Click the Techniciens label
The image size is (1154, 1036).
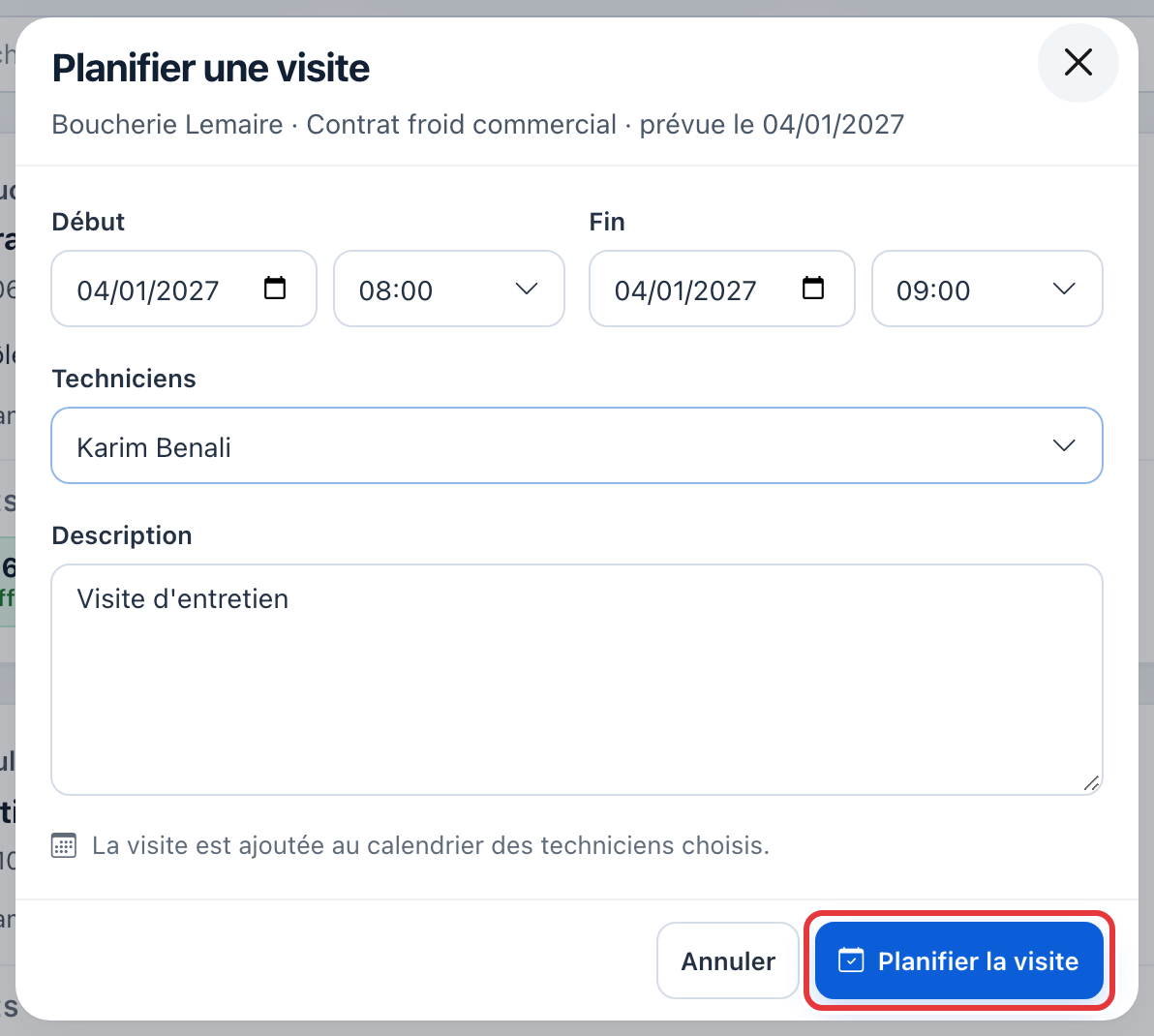click(124, 379)
